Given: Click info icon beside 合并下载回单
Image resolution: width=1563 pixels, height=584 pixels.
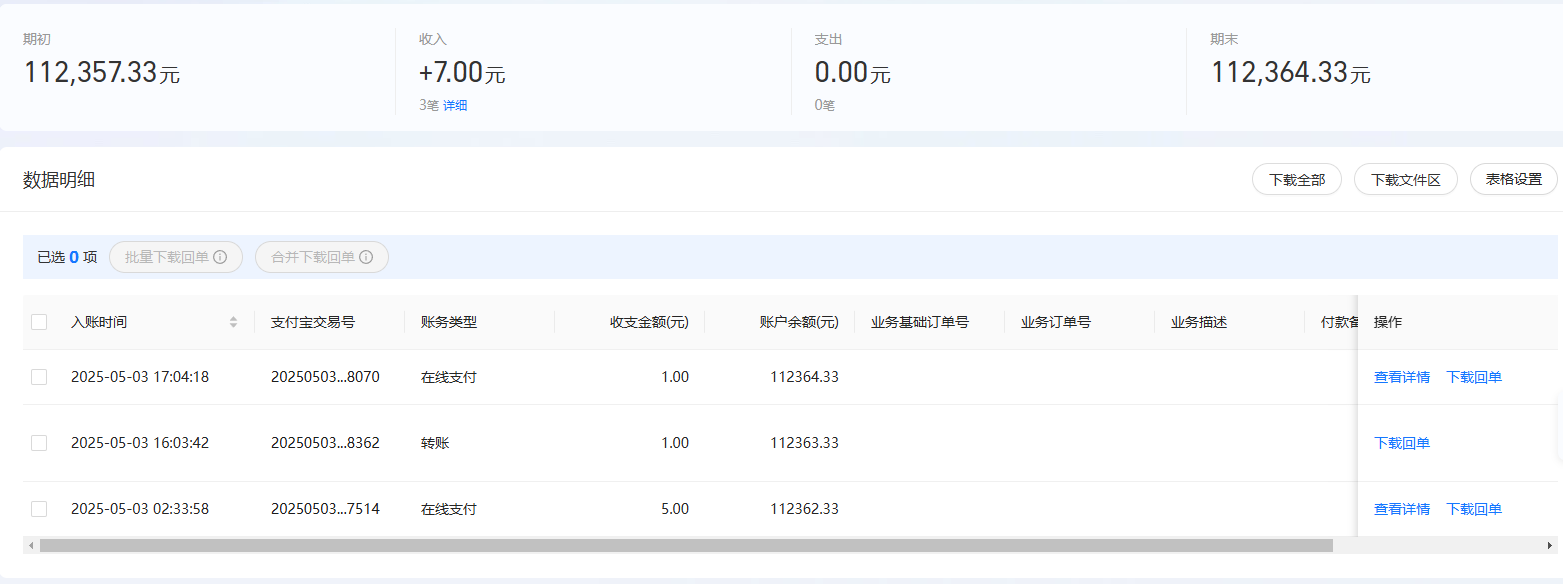Looking at the screenshot, I should point(366,257).
